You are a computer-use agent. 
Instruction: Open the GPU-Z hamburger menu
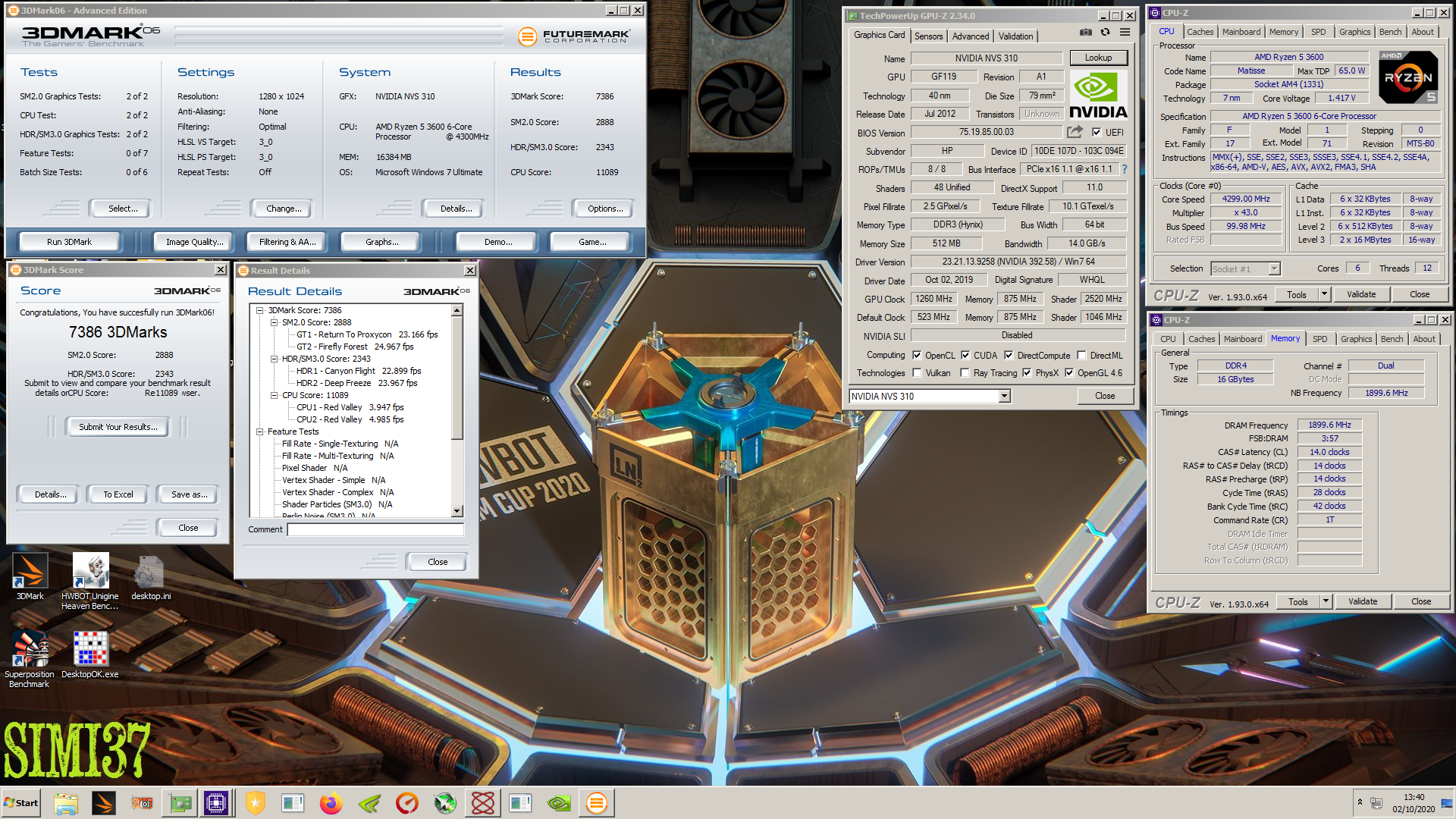click(1125, 33)
